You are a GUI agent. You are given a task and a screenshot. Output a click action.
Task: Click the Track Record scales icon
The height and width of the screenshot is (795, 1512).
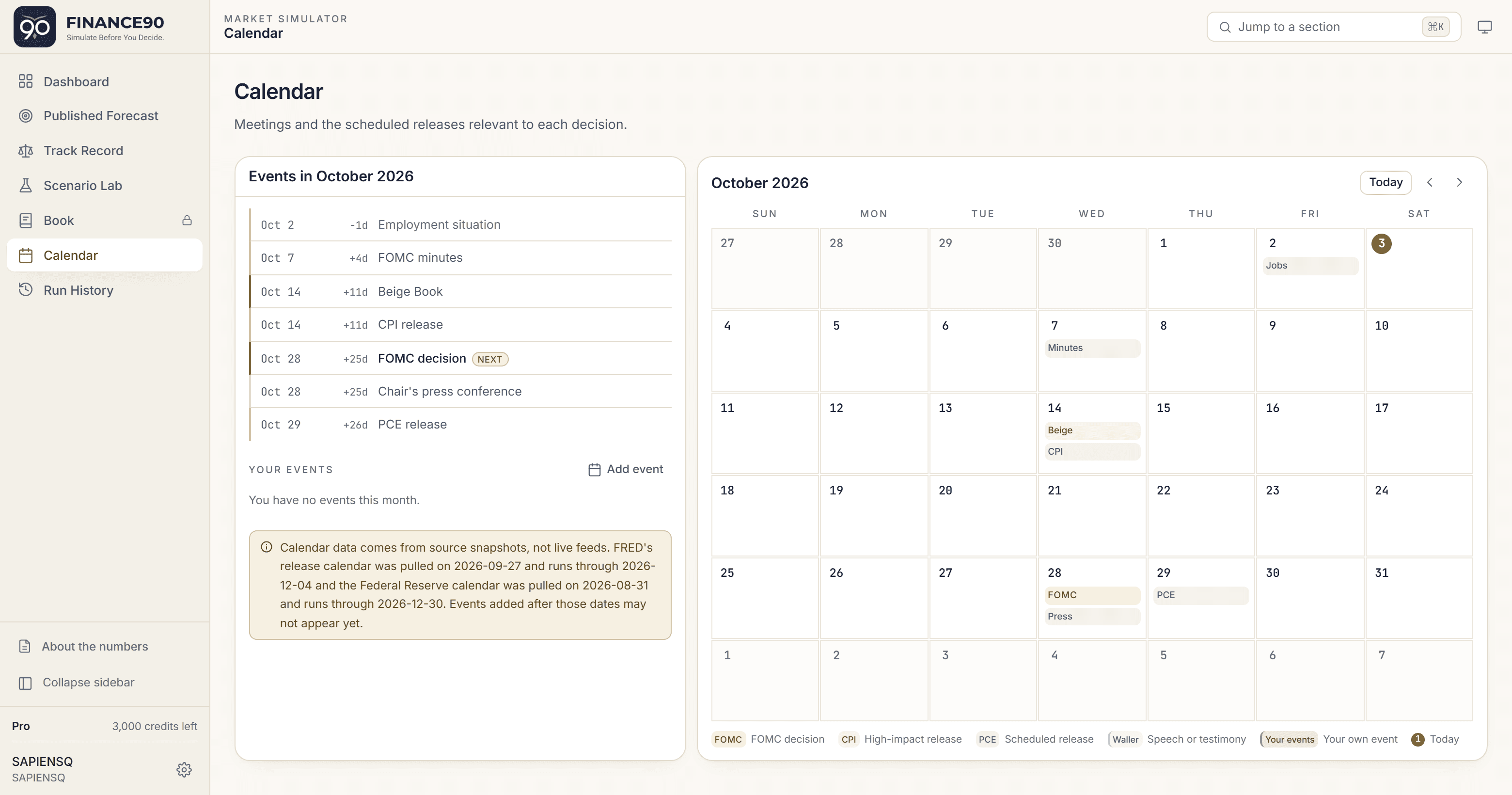[25, 151]
